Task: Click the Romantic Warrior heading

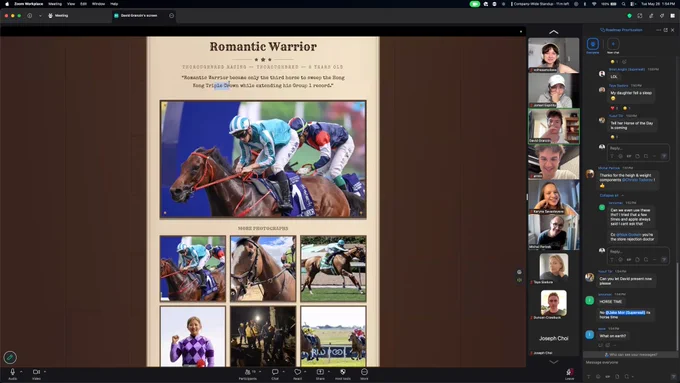Action: [x=263, y=46]
